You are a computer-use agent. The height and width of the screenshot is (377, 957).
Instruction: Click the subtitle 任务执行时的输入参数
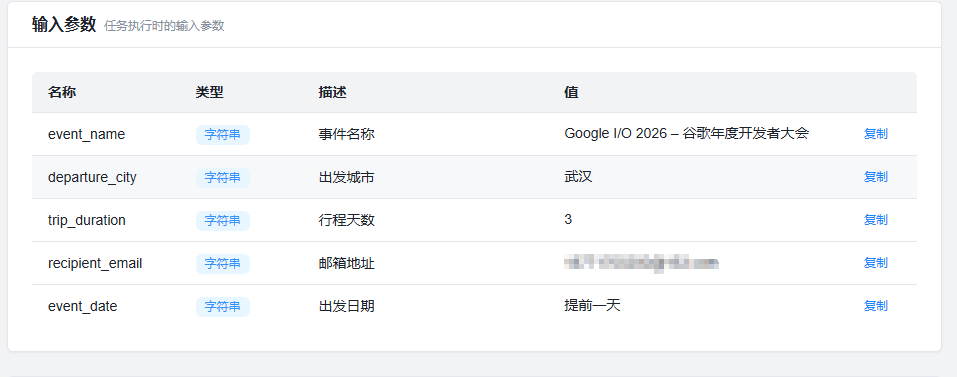(164, 26)
